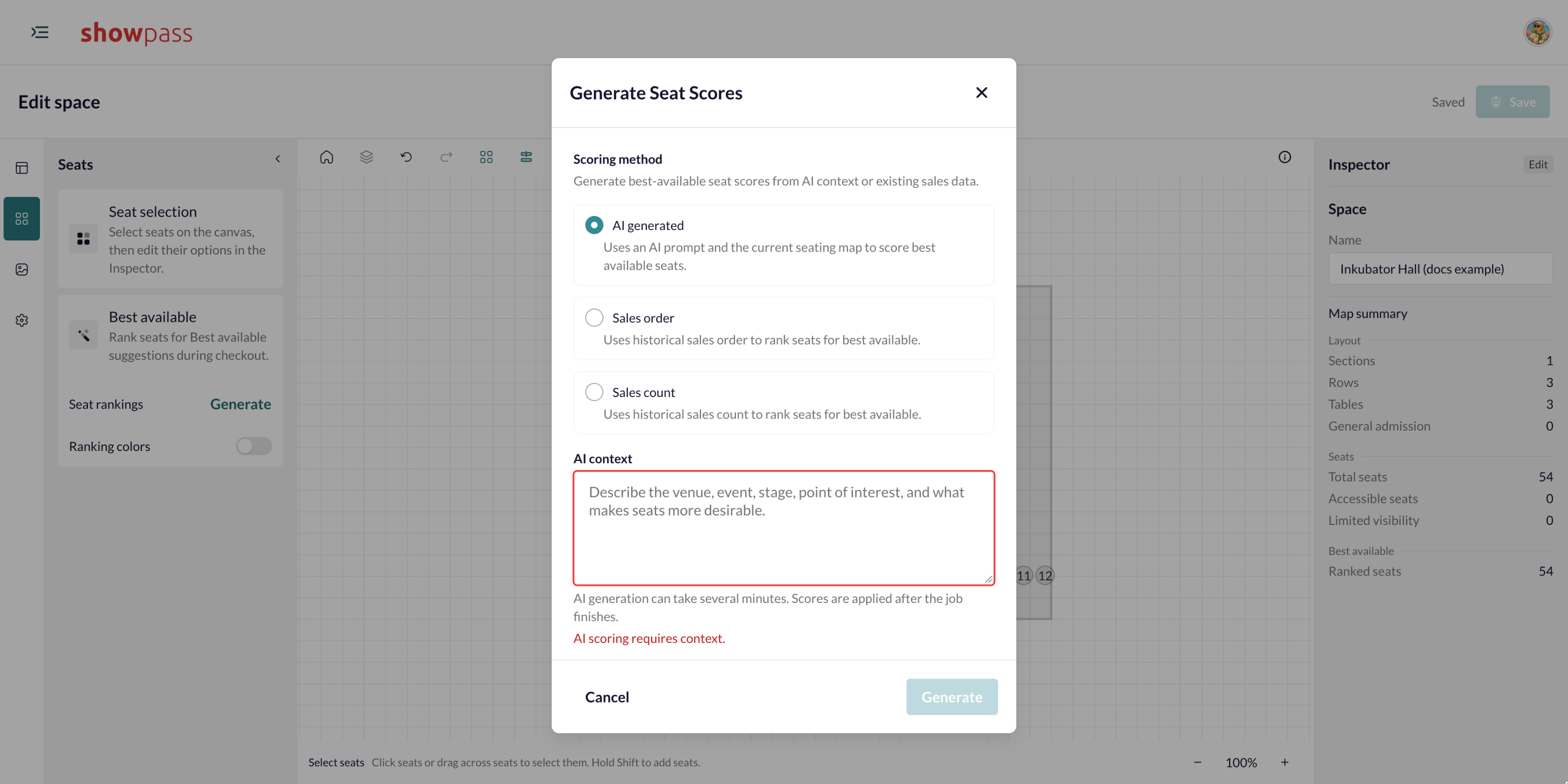Click the 'Saved' status text
This screenshot has height=784, width=1568.
click(1447, 101)
